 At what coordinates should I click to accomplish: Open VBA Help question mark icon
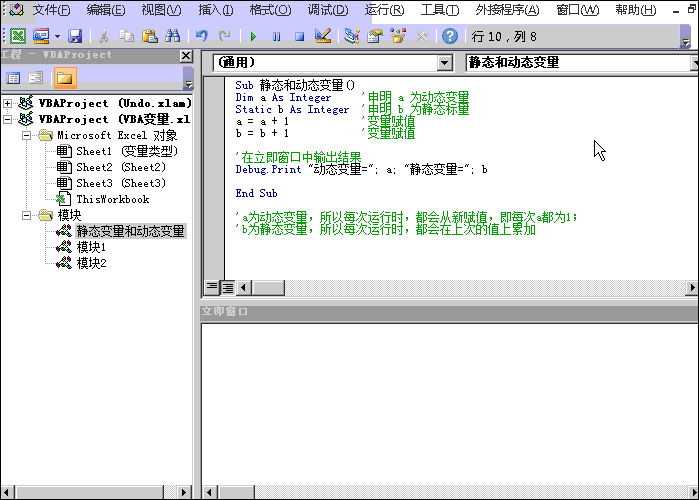pos(450,36)
